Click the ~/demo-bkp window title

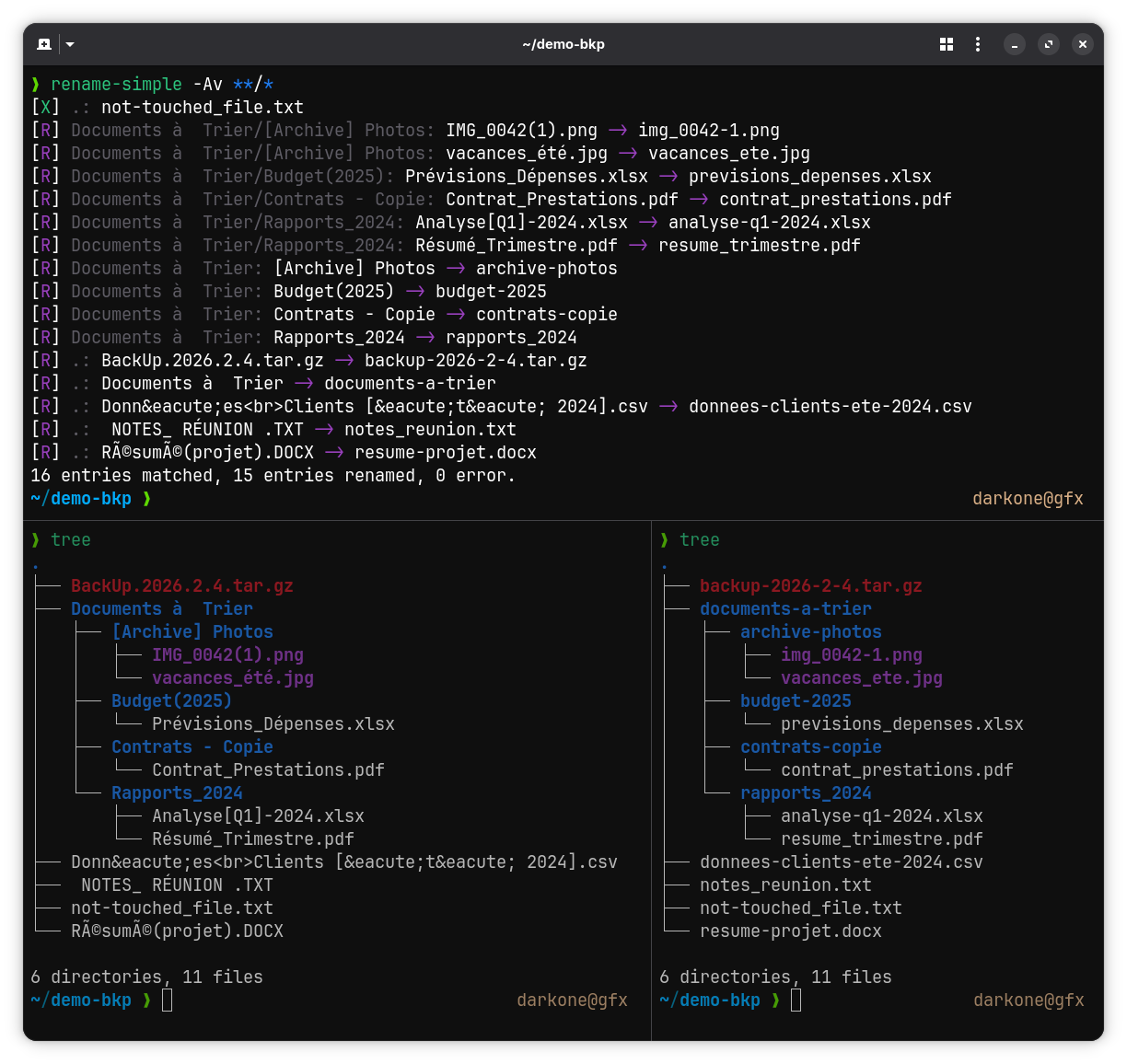click(563, 44)
